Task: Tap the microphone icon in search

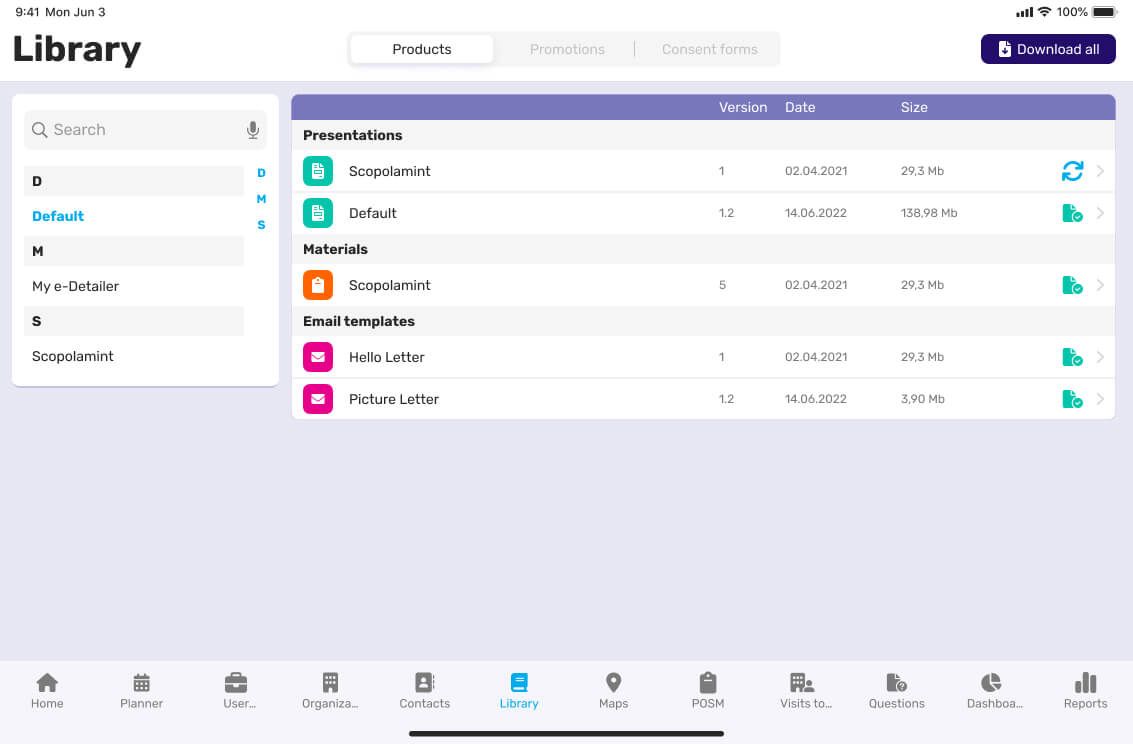Action: 252,130
